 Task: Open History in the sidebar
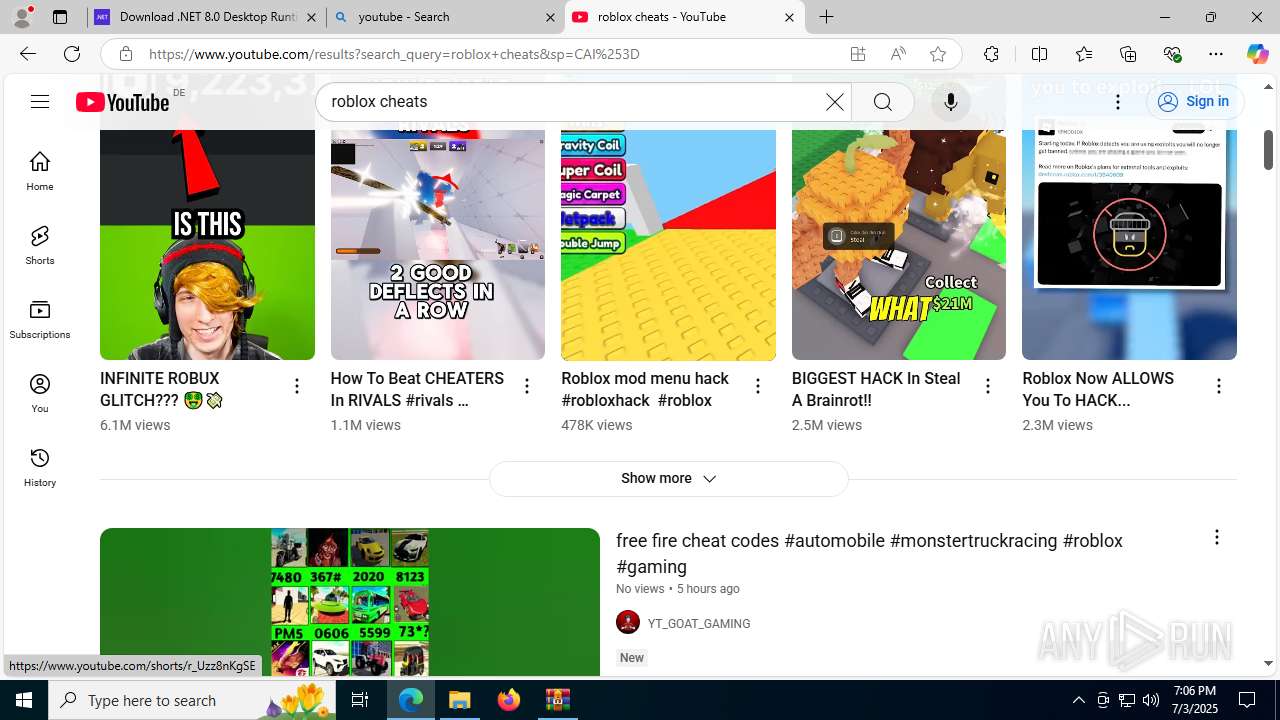pyautogui.click(x=40, y=467)
